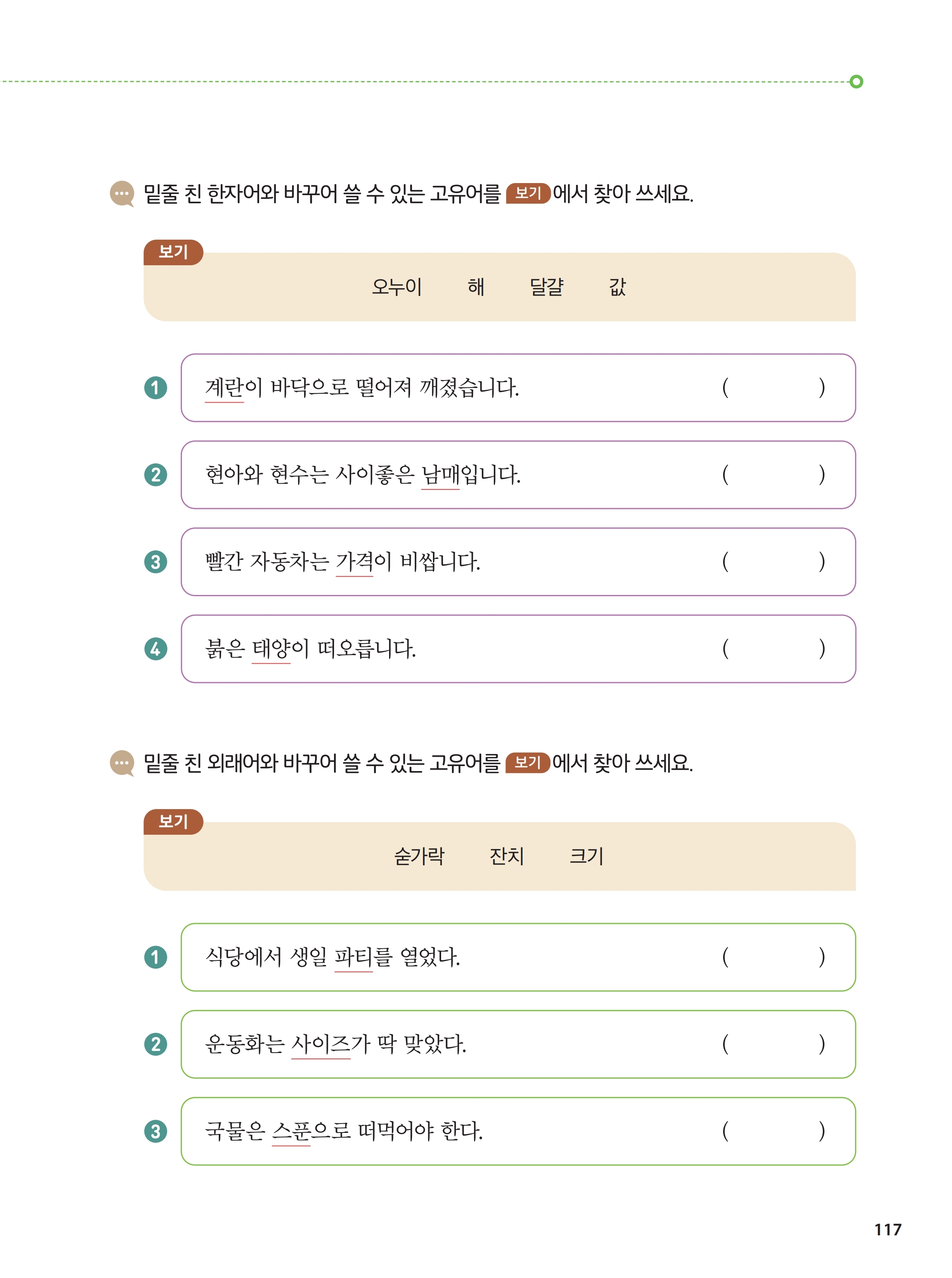Click the speech bubble icon beside 한자어 instruction
Image resolution: width=952 pixels, height=1278 pixels.
pos(121,194)
